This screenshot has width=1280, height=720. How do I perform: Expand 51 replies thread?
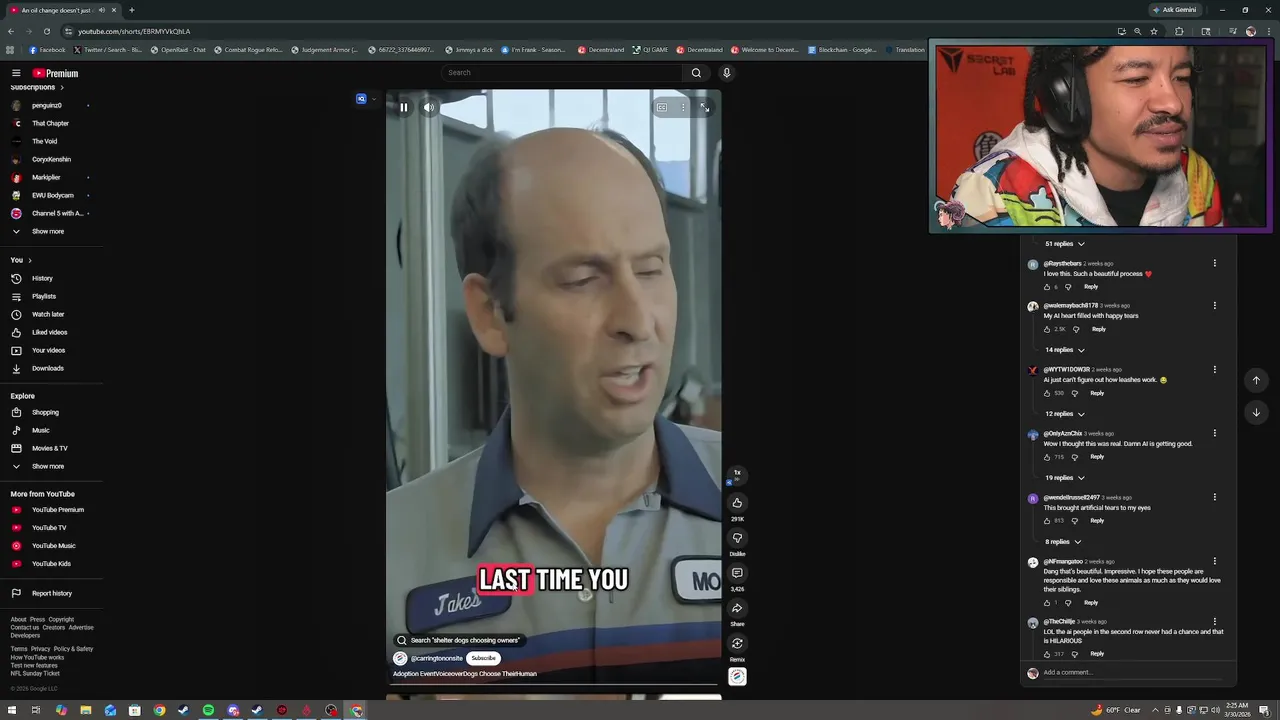pyautogui.click(x=1064, y=244)
